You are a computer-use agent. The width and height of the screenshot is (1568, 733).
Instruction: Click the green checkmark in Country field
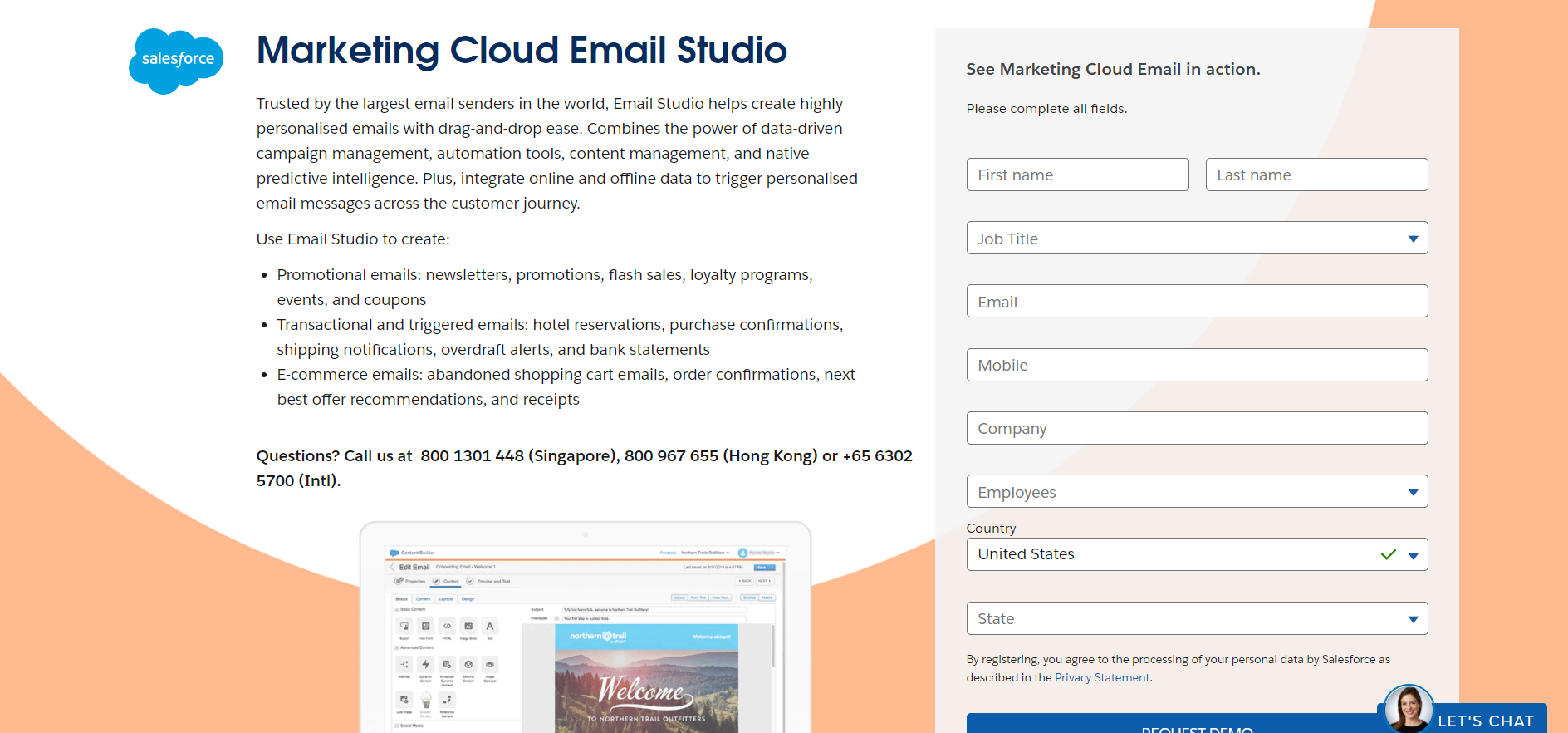pyautogui.click(x=1389, y=554)
